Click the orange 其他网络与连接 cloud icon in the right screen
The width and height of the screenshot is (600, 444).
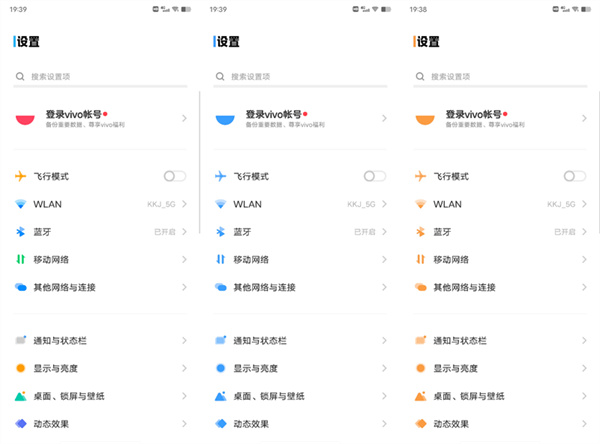(x=421, y=287)
